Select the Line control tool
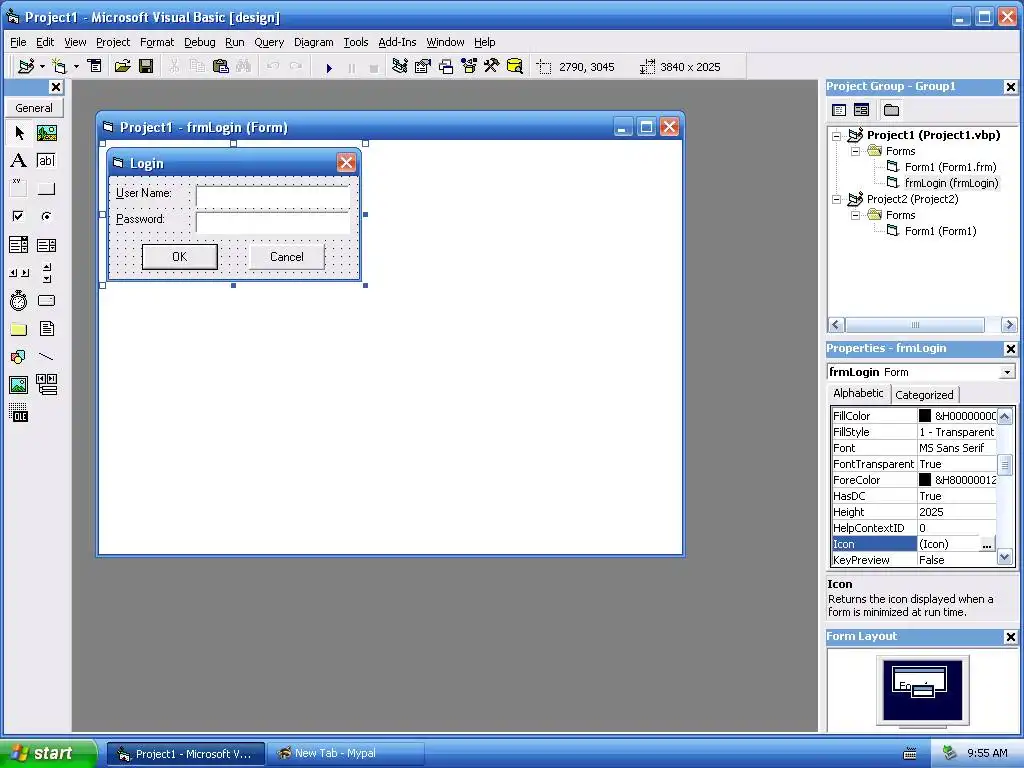The width and height of the screenshot is (1024, 768). [46, 357]
